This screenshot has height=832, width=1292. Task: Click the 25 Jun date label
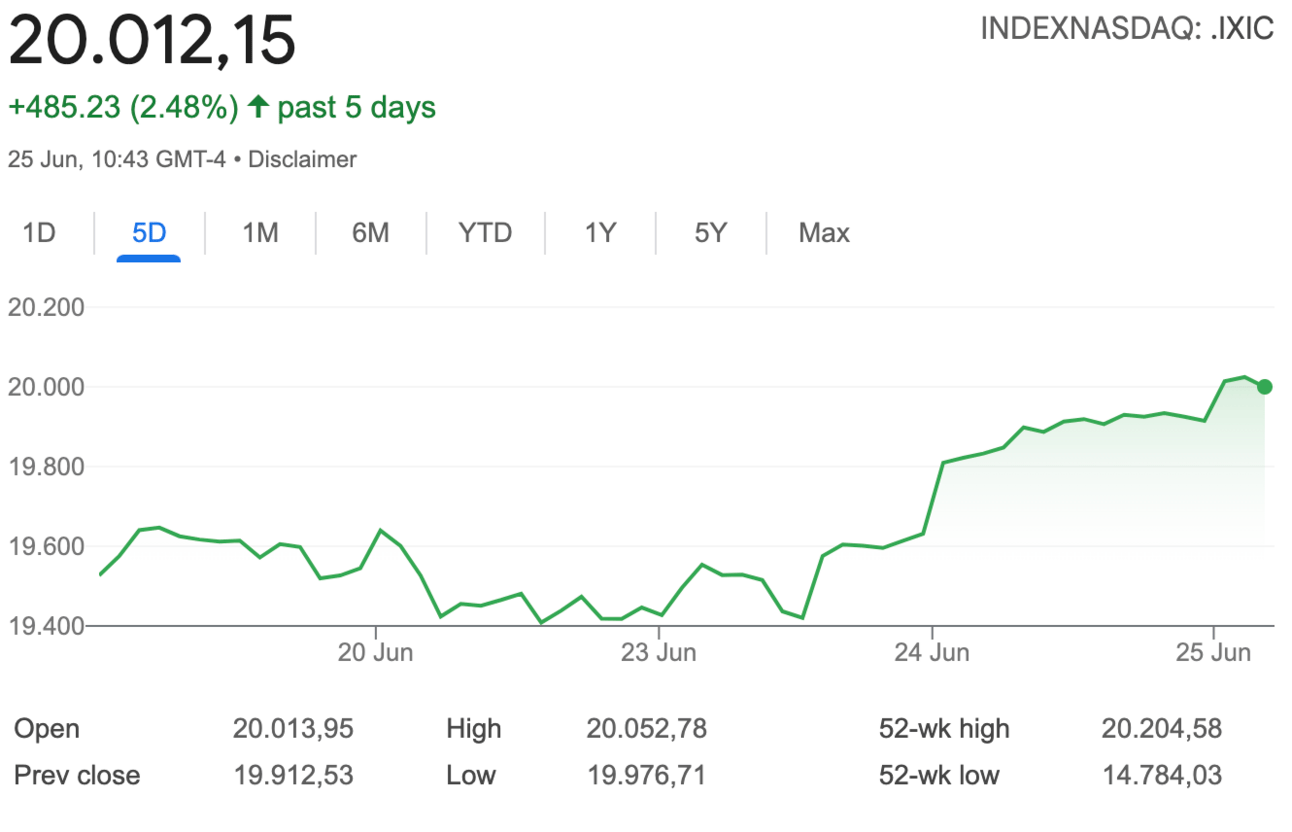pyautogui.click(x=1213, y=653)
